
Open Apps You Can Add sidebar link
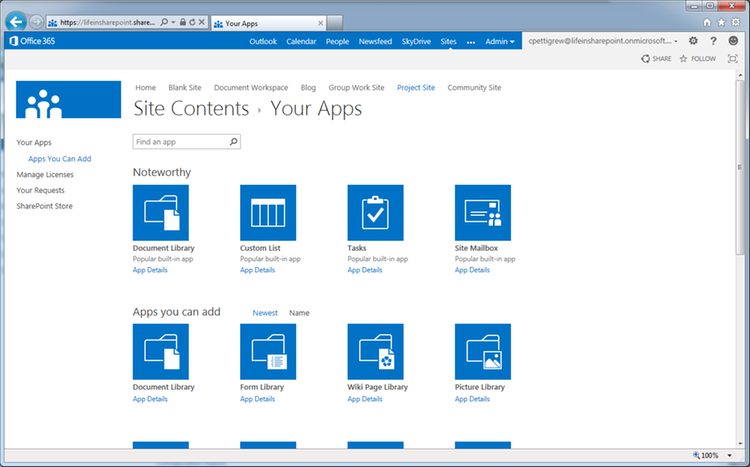click(60, 159)
